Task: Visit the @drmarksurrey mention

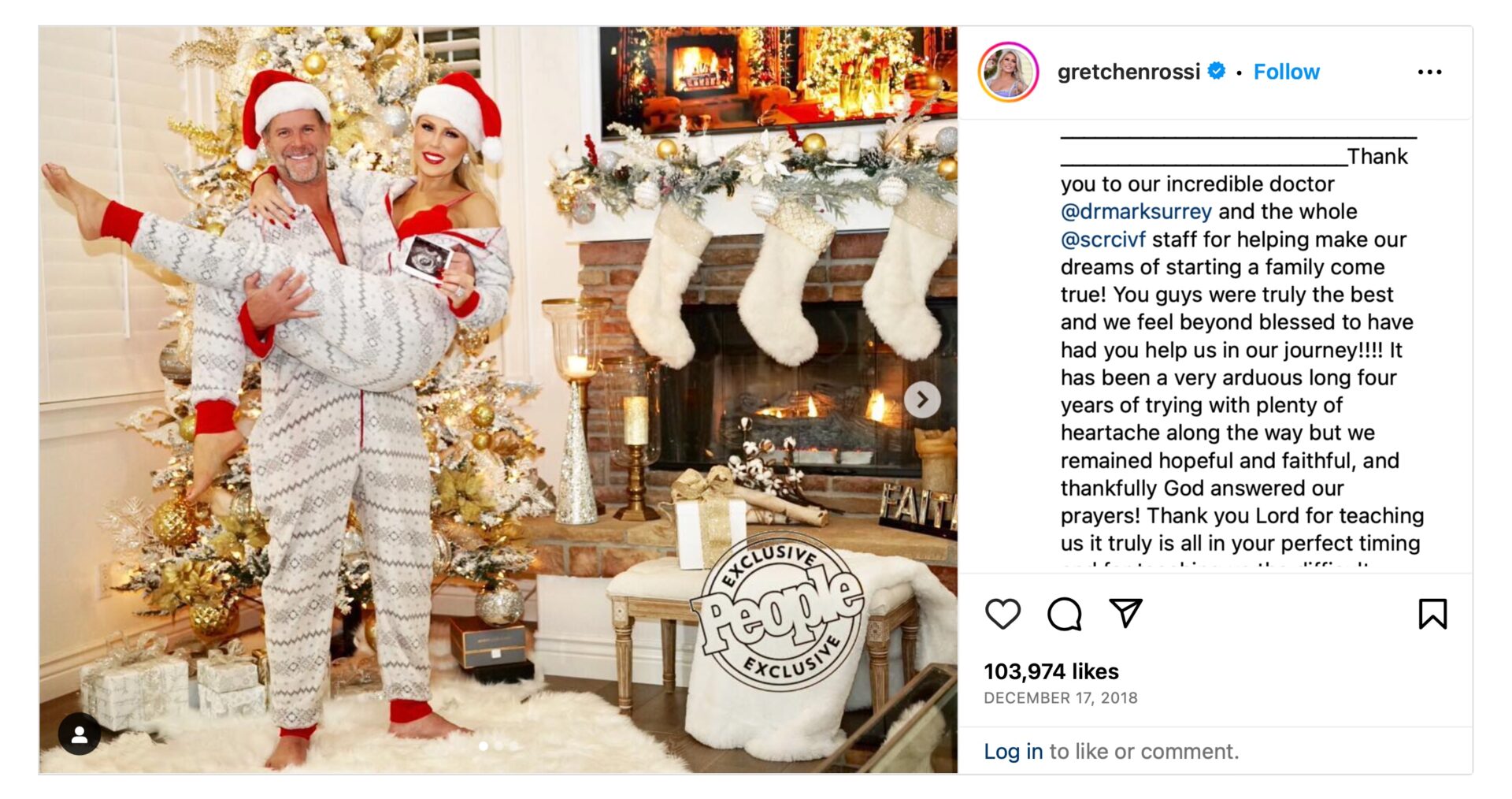Action: (1136, 211)
